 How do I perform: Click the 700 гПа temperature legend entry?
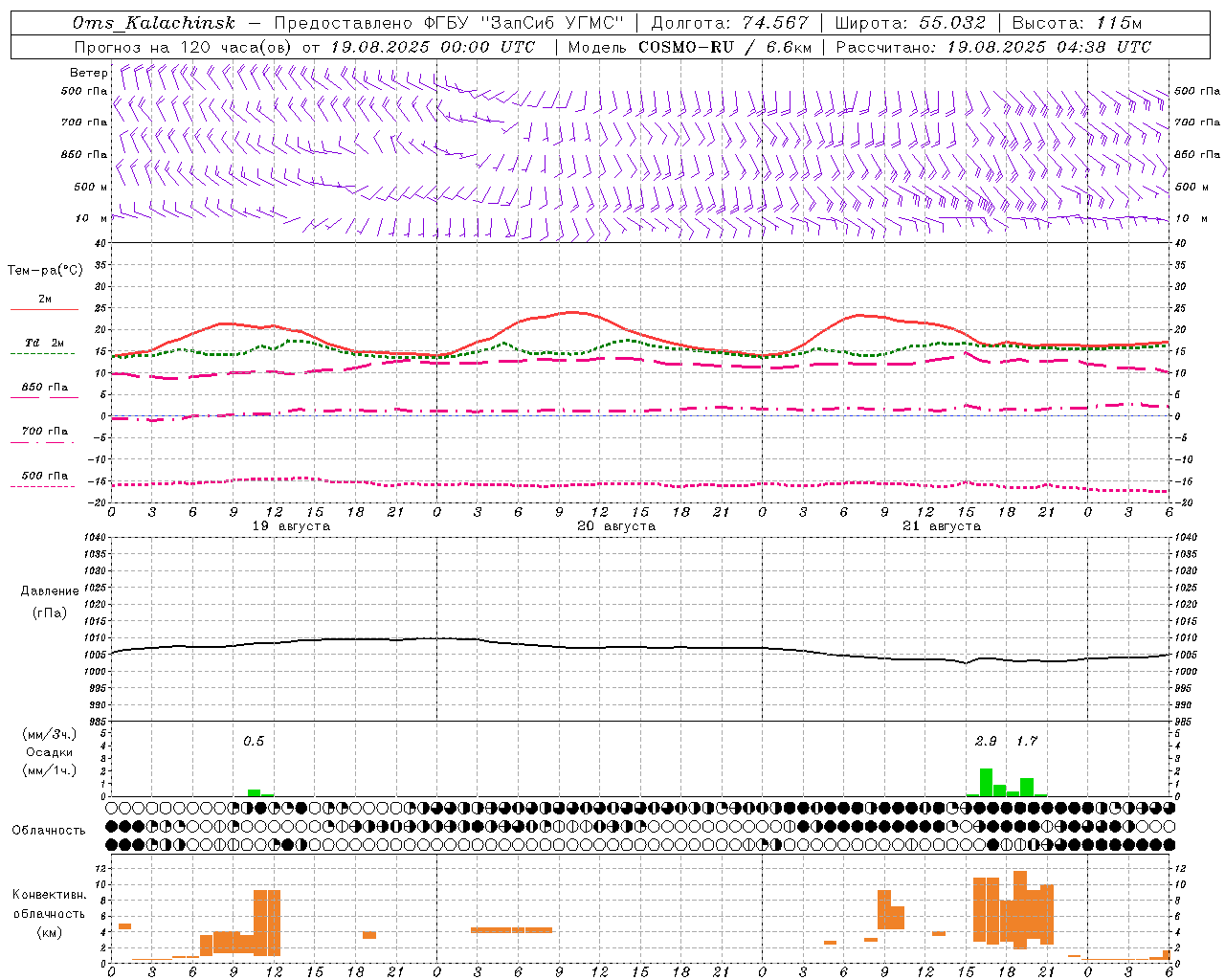pos(45,431)
